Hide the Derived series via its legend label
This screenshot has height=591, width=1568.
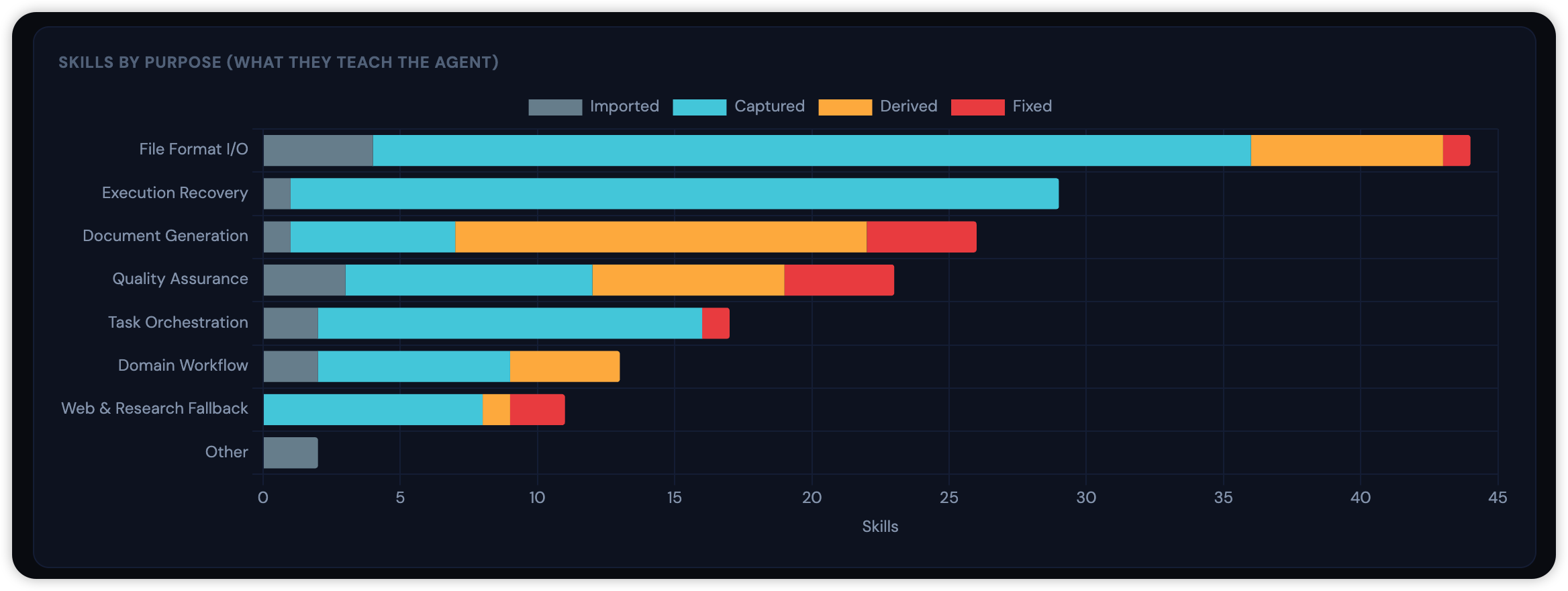(908, 107)
